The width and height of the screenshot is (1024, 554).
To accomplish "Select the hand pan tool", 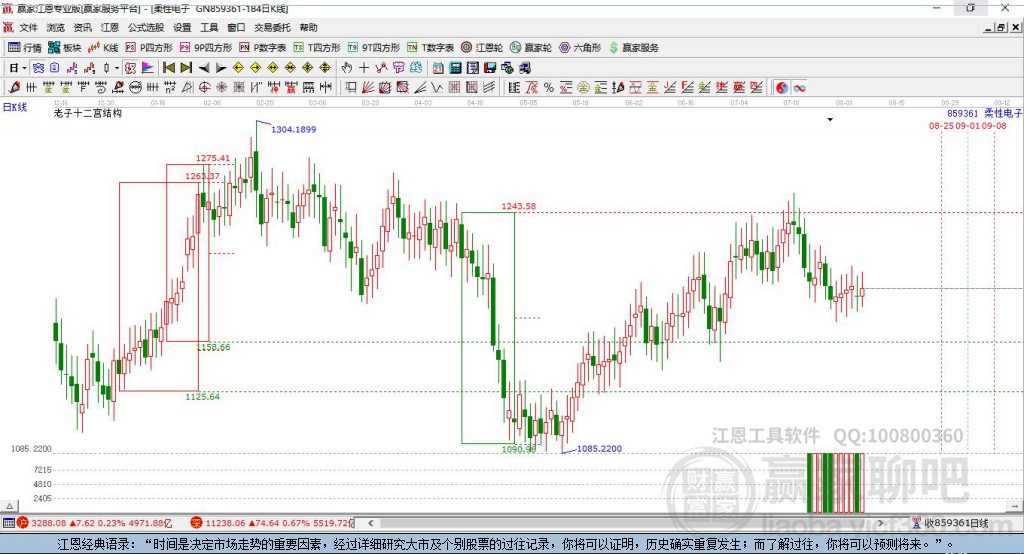I will point(347,68).
